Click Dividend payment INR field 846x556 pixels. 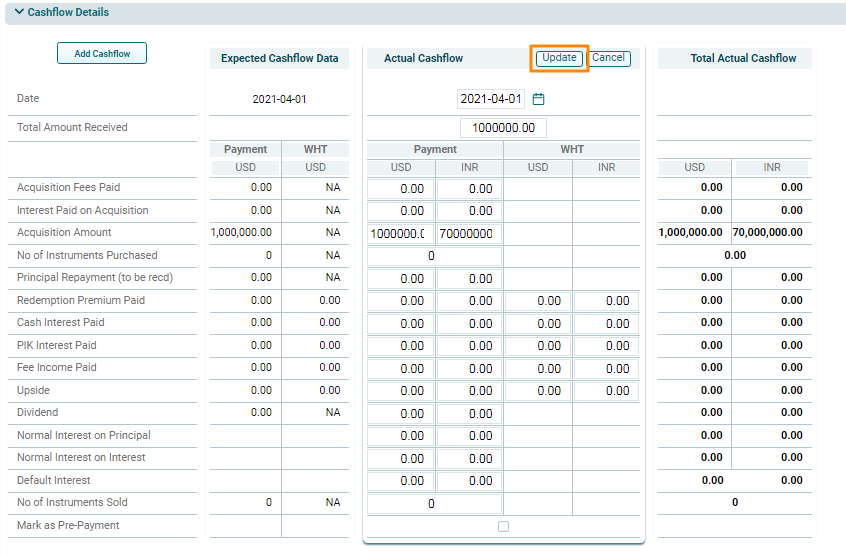click(468, 414)
